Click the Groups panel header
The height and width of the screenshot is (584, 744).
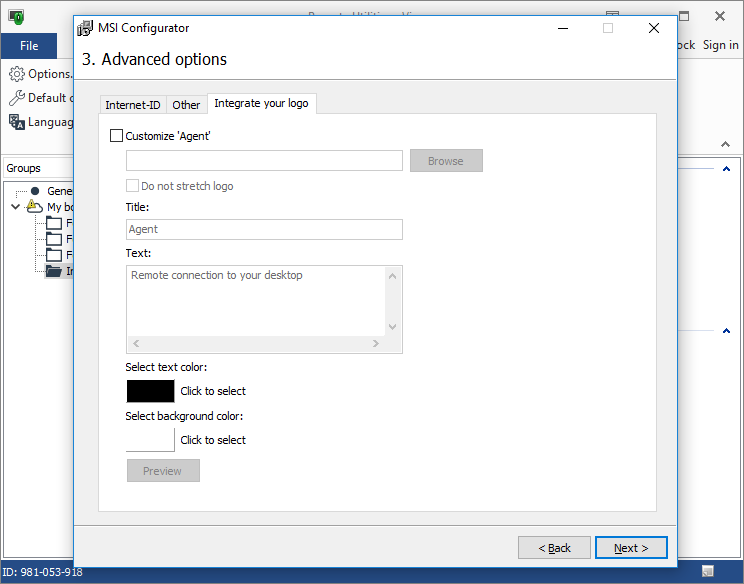(38, 168)
